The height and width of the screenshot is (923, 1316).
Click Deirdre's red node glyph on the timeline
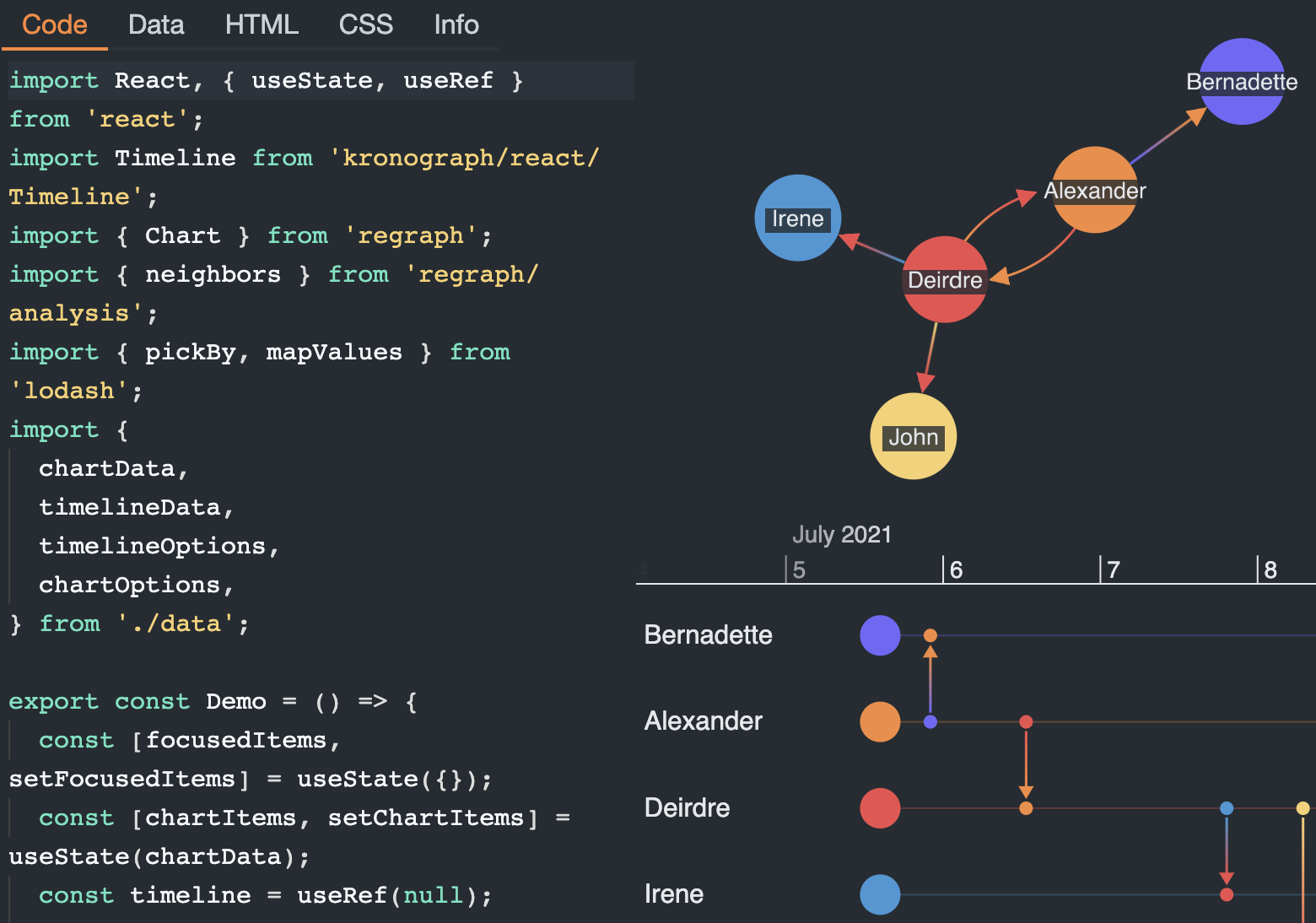click(880, 808)
